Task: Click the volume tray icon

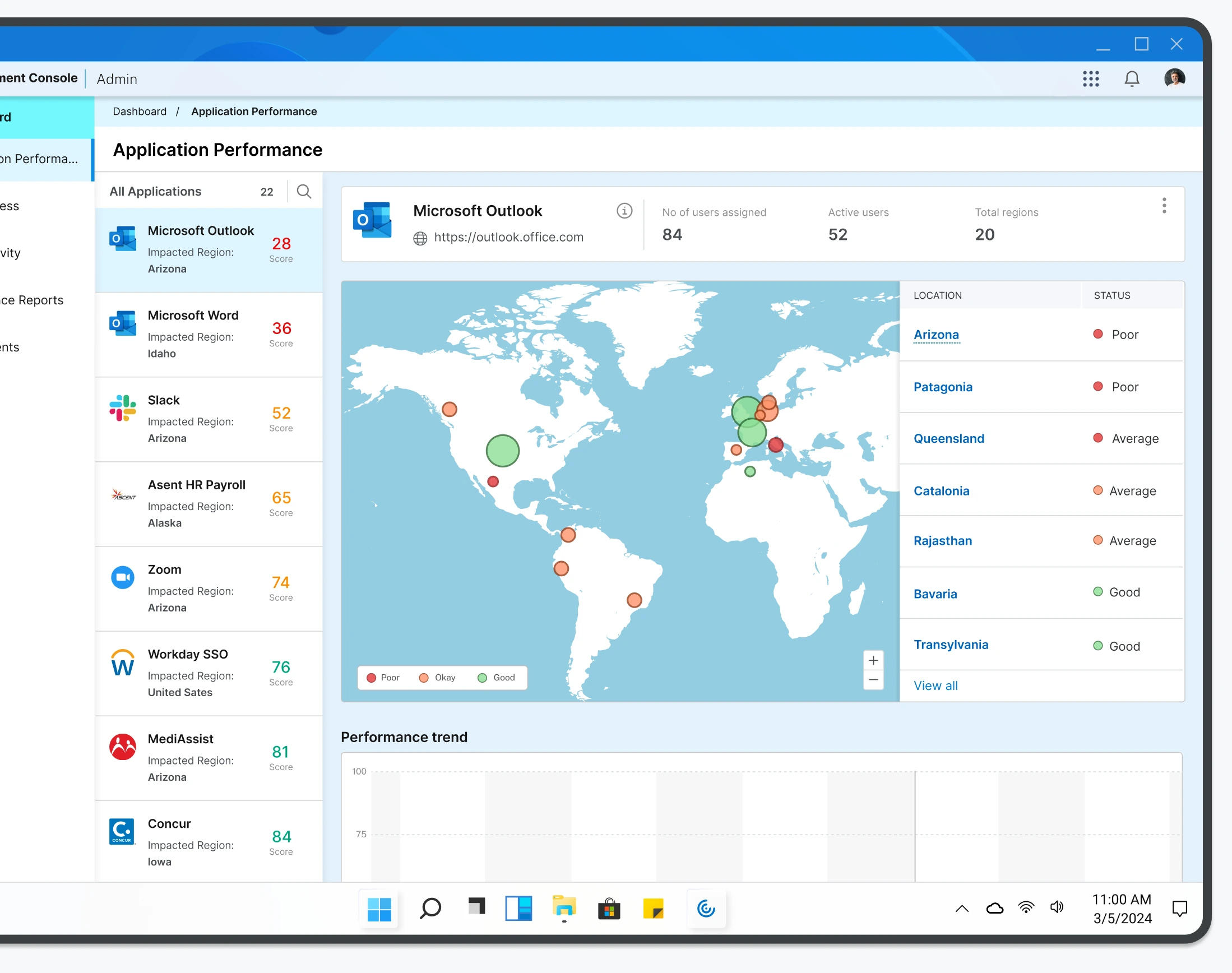Action: pos(1057,907)
